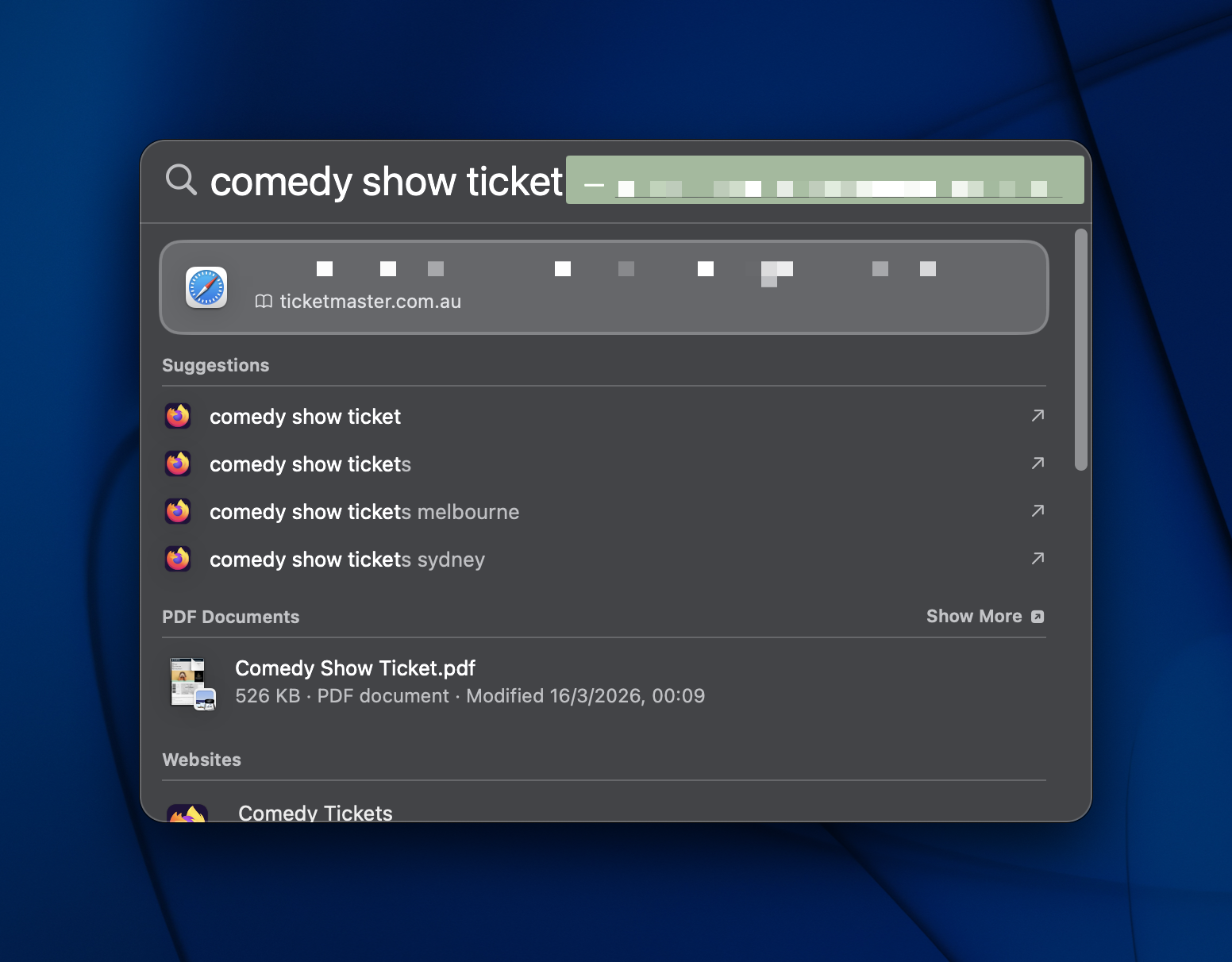Expand more PDF Documents via Show More
The width and height of the screenshot is (1232, 962).
[974, 616]
